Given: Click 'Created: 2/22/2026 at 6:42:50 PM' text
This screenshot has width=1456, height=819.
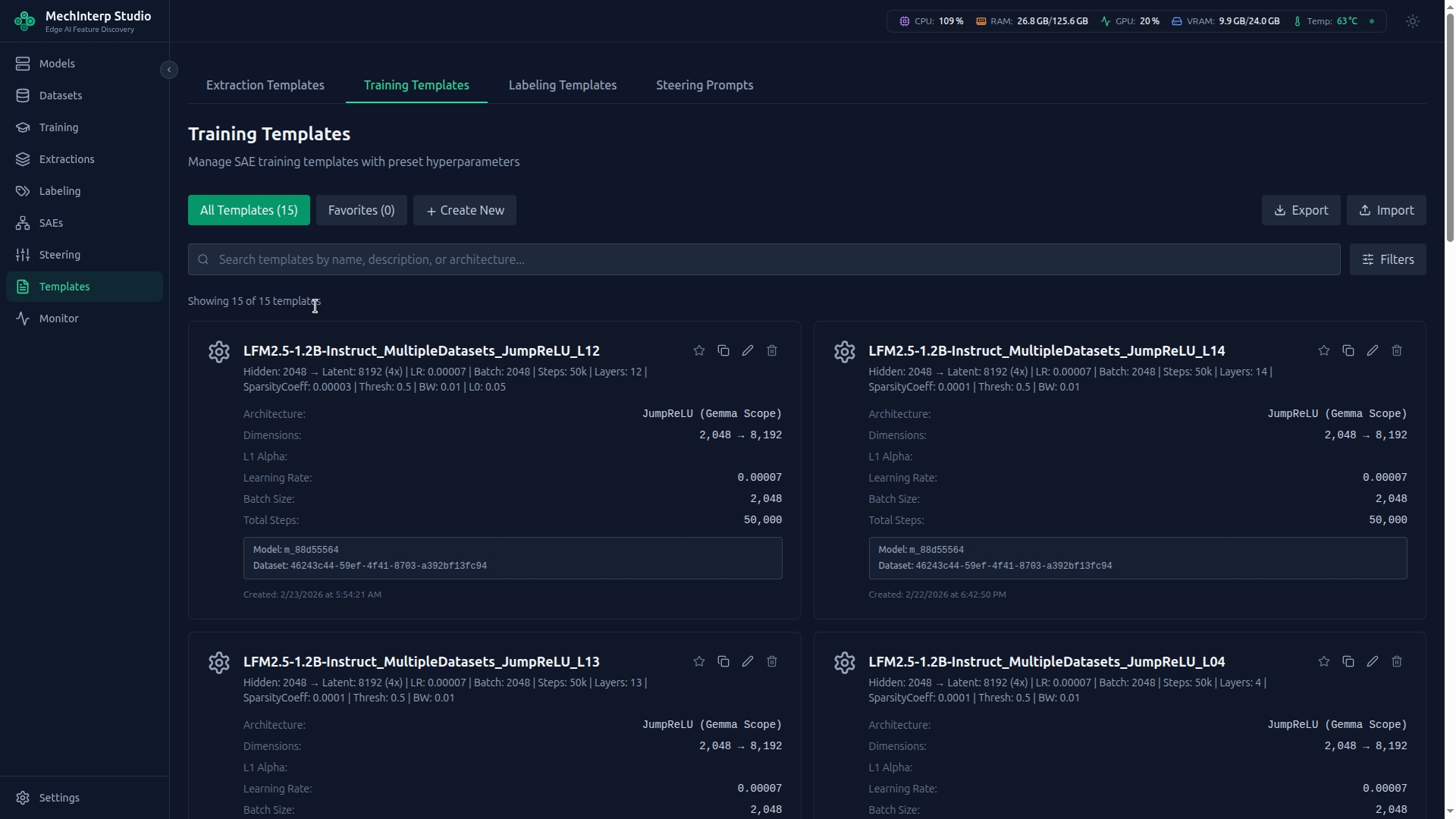Looking at the screenshot, I should 937,595.
